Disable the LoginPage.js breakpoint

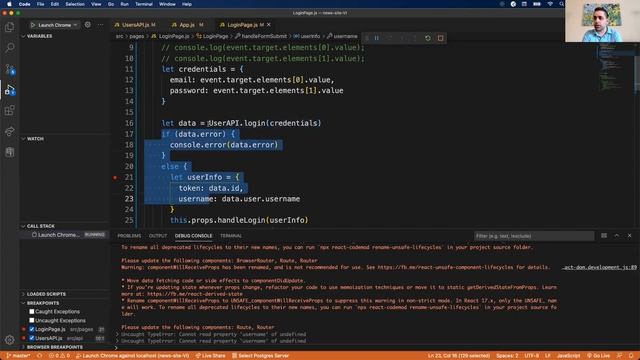[x=32, y=329]
